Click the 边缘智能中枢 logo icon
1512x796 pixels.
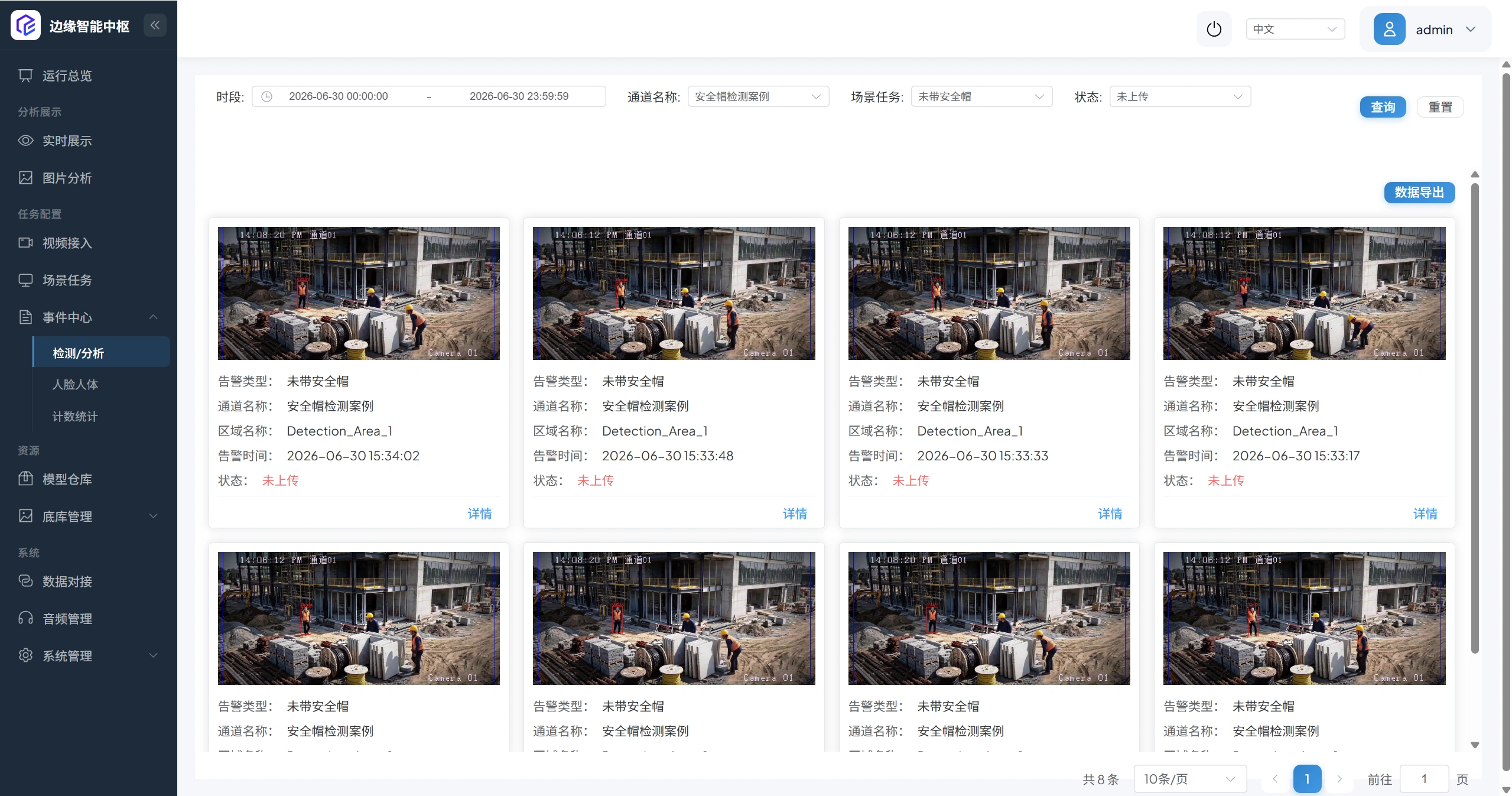25,25
